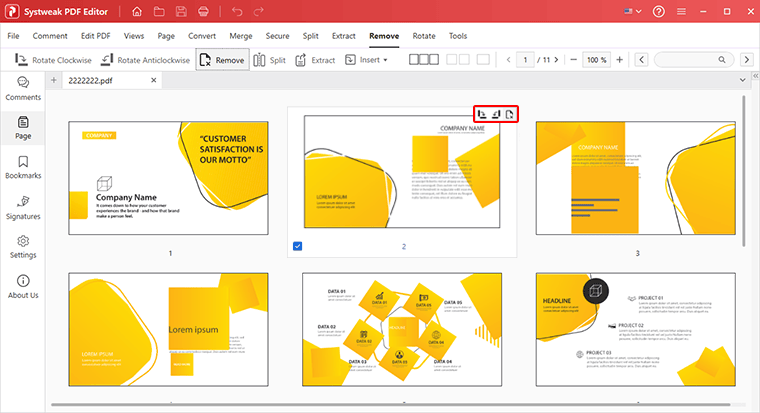Click the Remove button in toolbar
Screen dimensions: 760x413
(x=222, y=60)
